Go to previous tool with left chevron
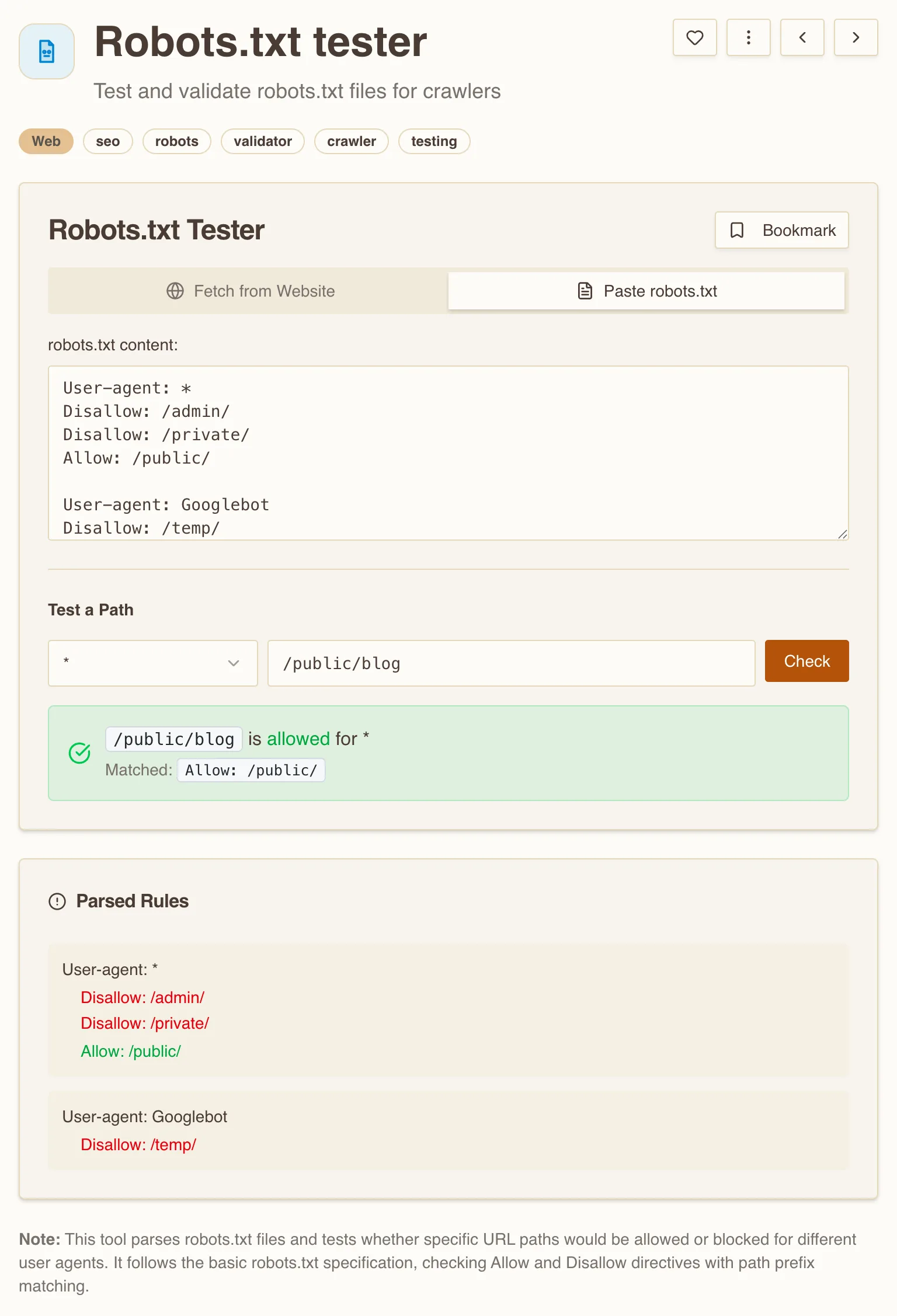 pyautogui.click(x=802, y=37)
